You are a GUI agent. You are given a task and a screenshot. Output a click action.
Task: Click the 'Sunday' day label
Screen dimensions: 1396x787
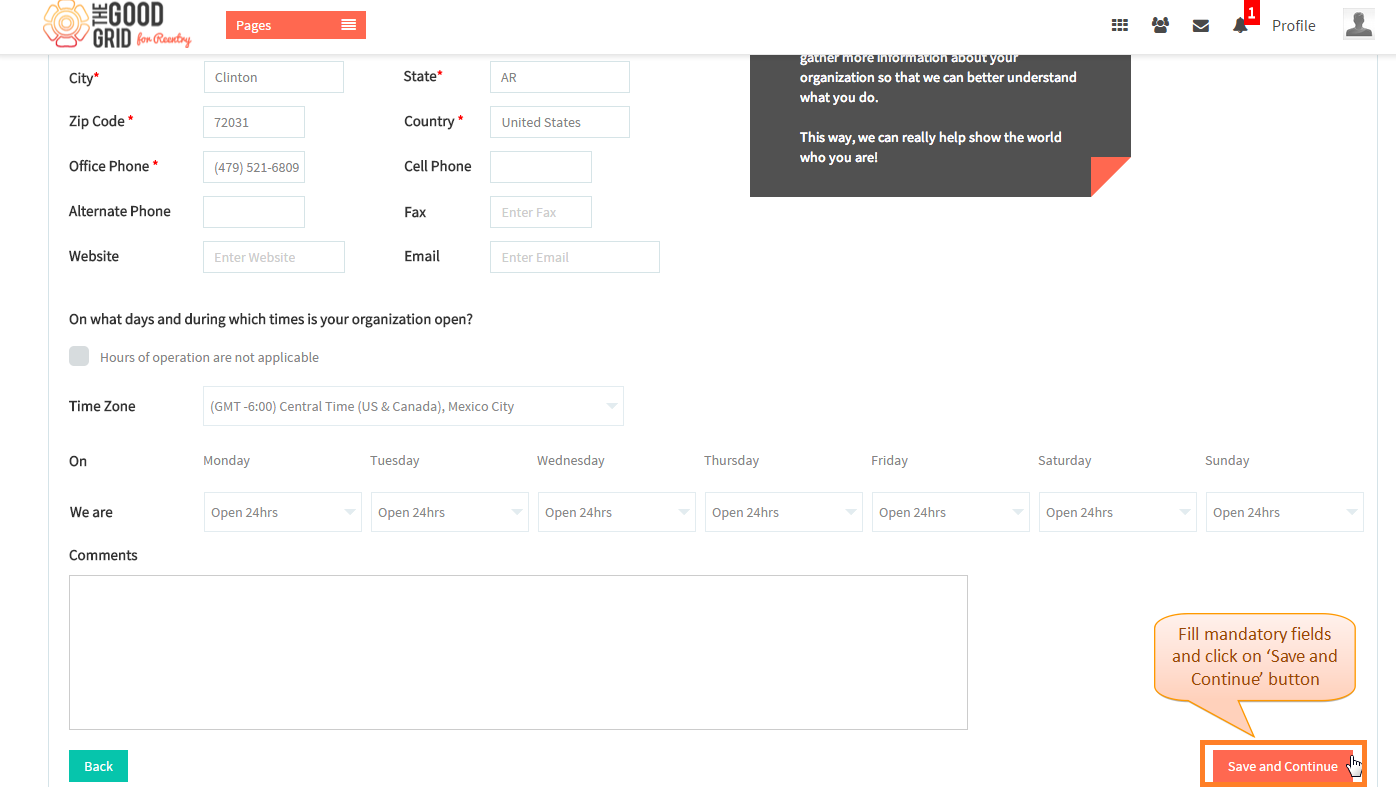point(1227,460)
